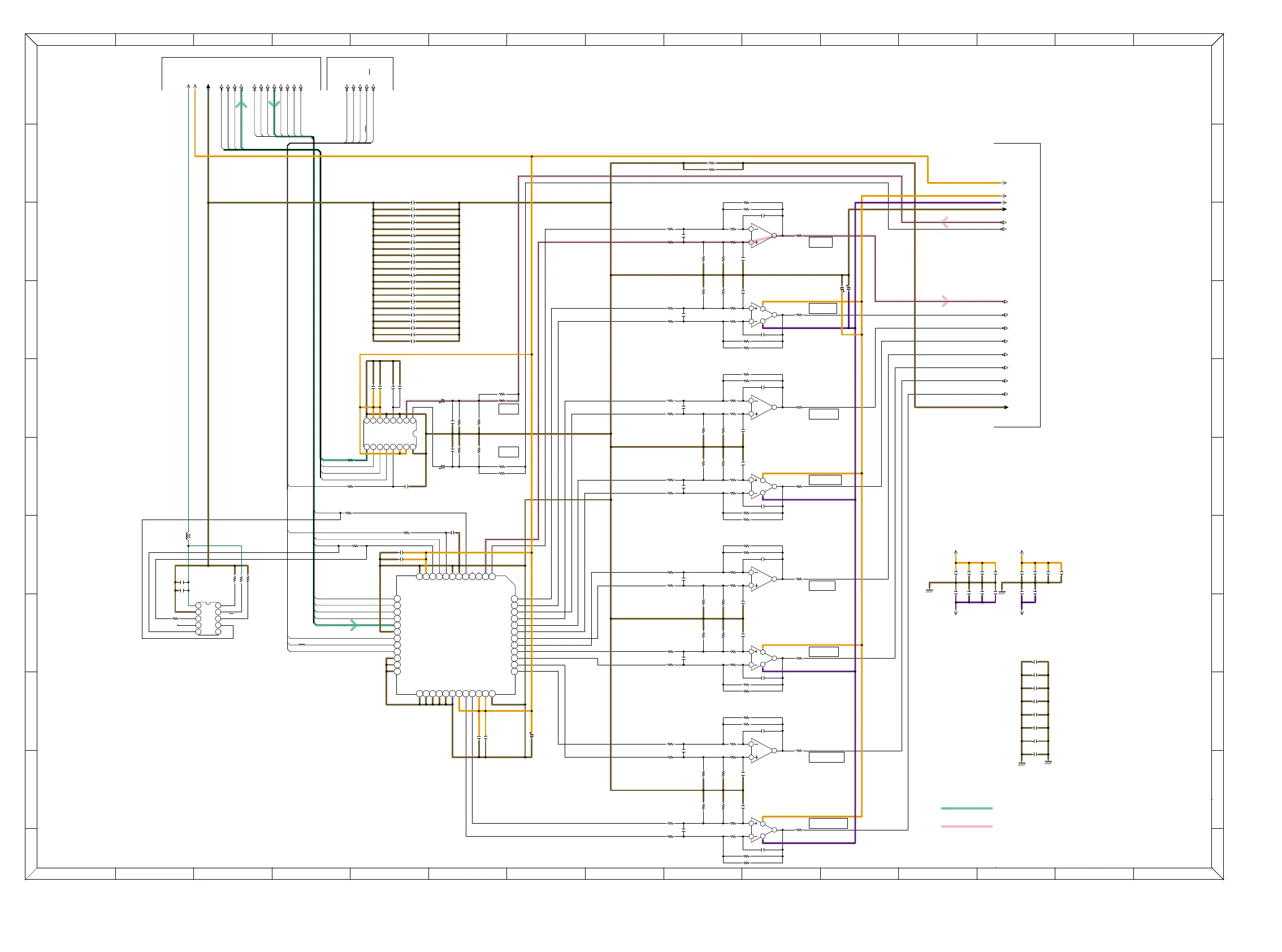Select the orange-outlined 14-pin IC package
The image size is (1282, 952).
click(389, 434)
